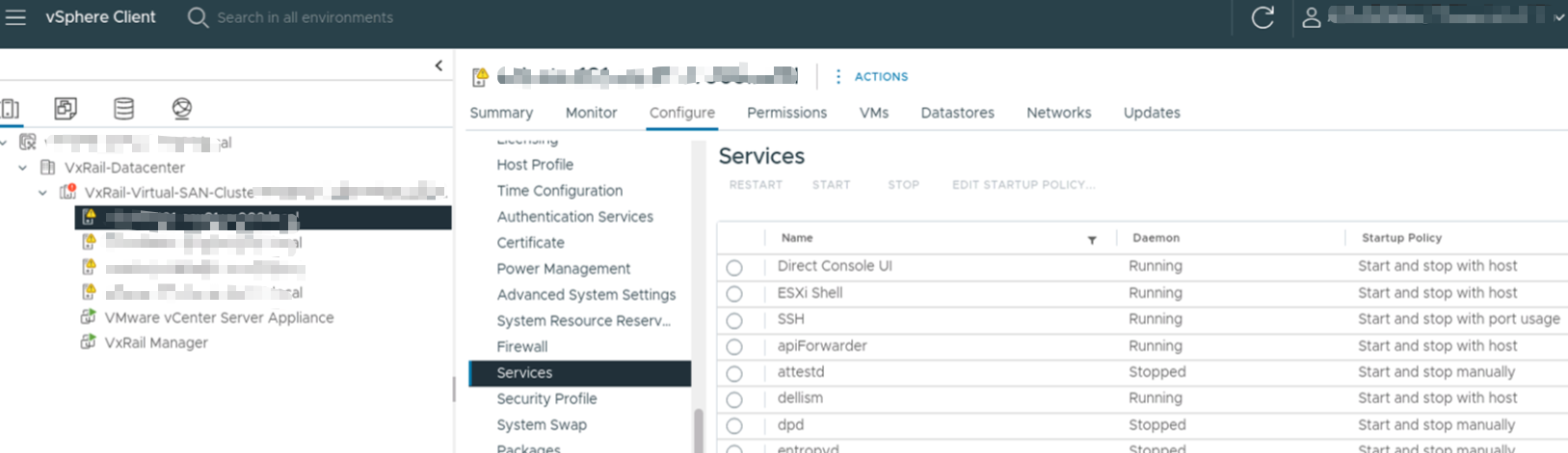The width and height of the screenshot is (1568, 453).
Task: Click the VMware vCenter Server Appliance VM icon
Action: point(88,317)
